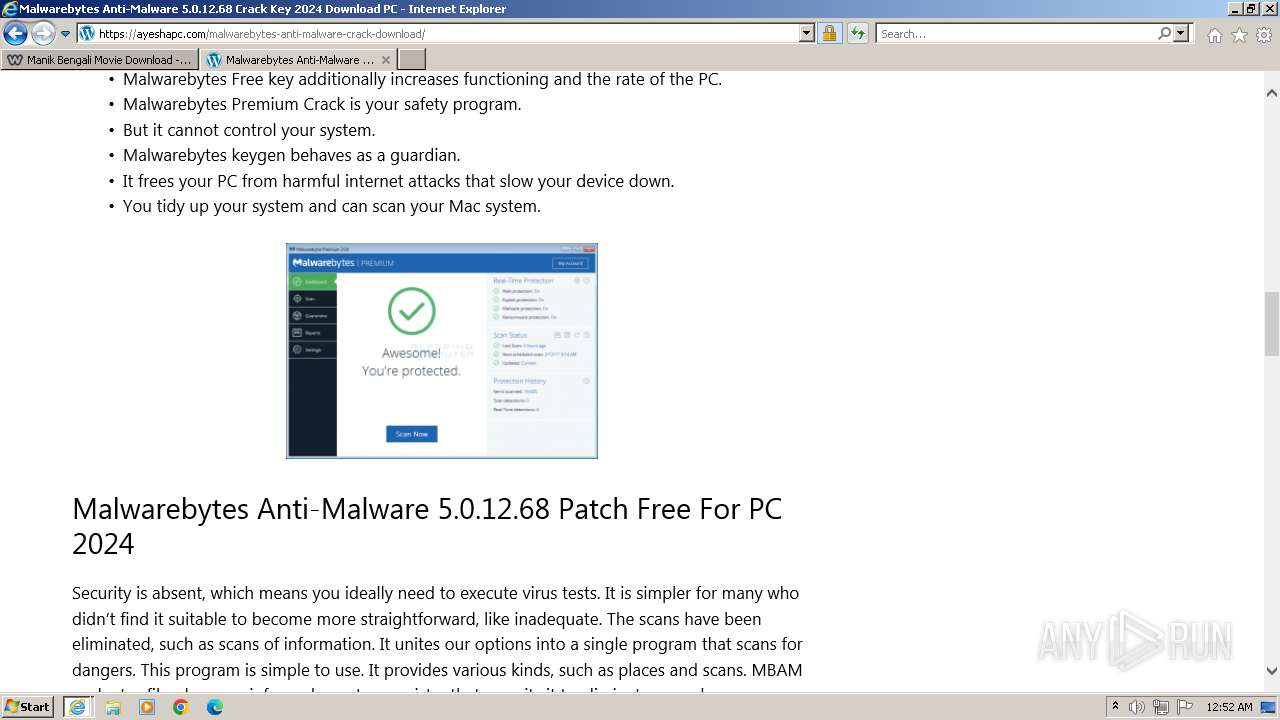This screenshot has width=1280, height=720.
Task: Click into the browser Search box
Action: [x=1016, y=34]
